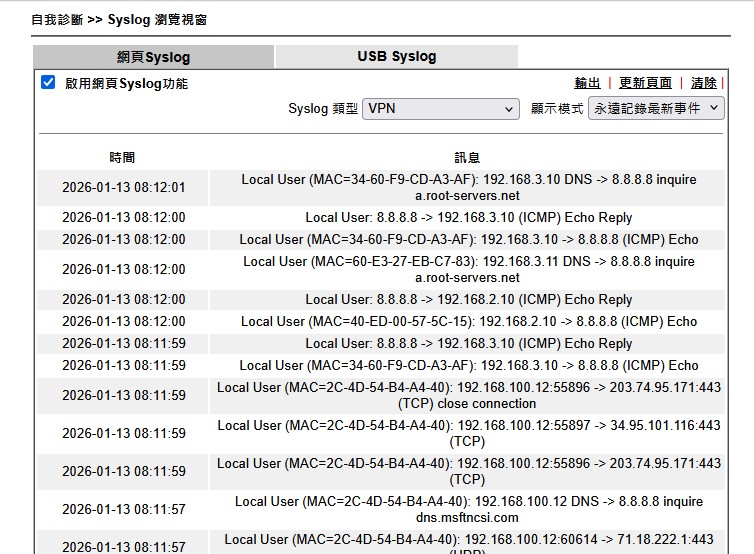
Task: Clear the log with 清除 link
Action: click(x=703, y=83)
